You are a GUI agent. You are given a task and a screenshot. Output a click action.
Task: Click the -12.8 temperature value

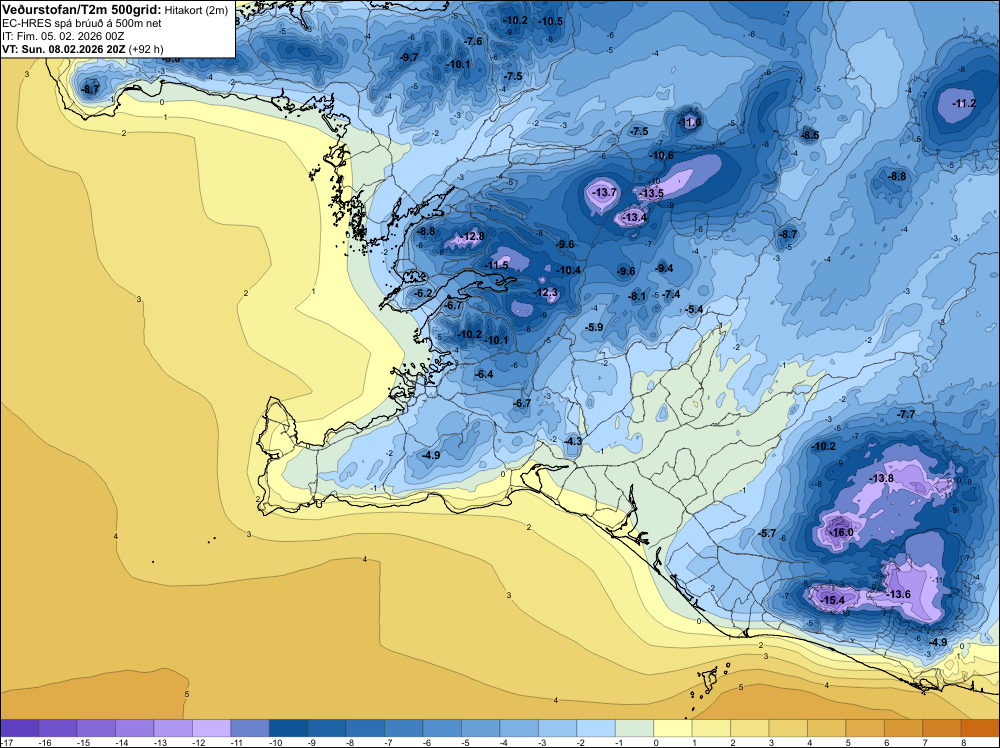click(x=472, y=237)
